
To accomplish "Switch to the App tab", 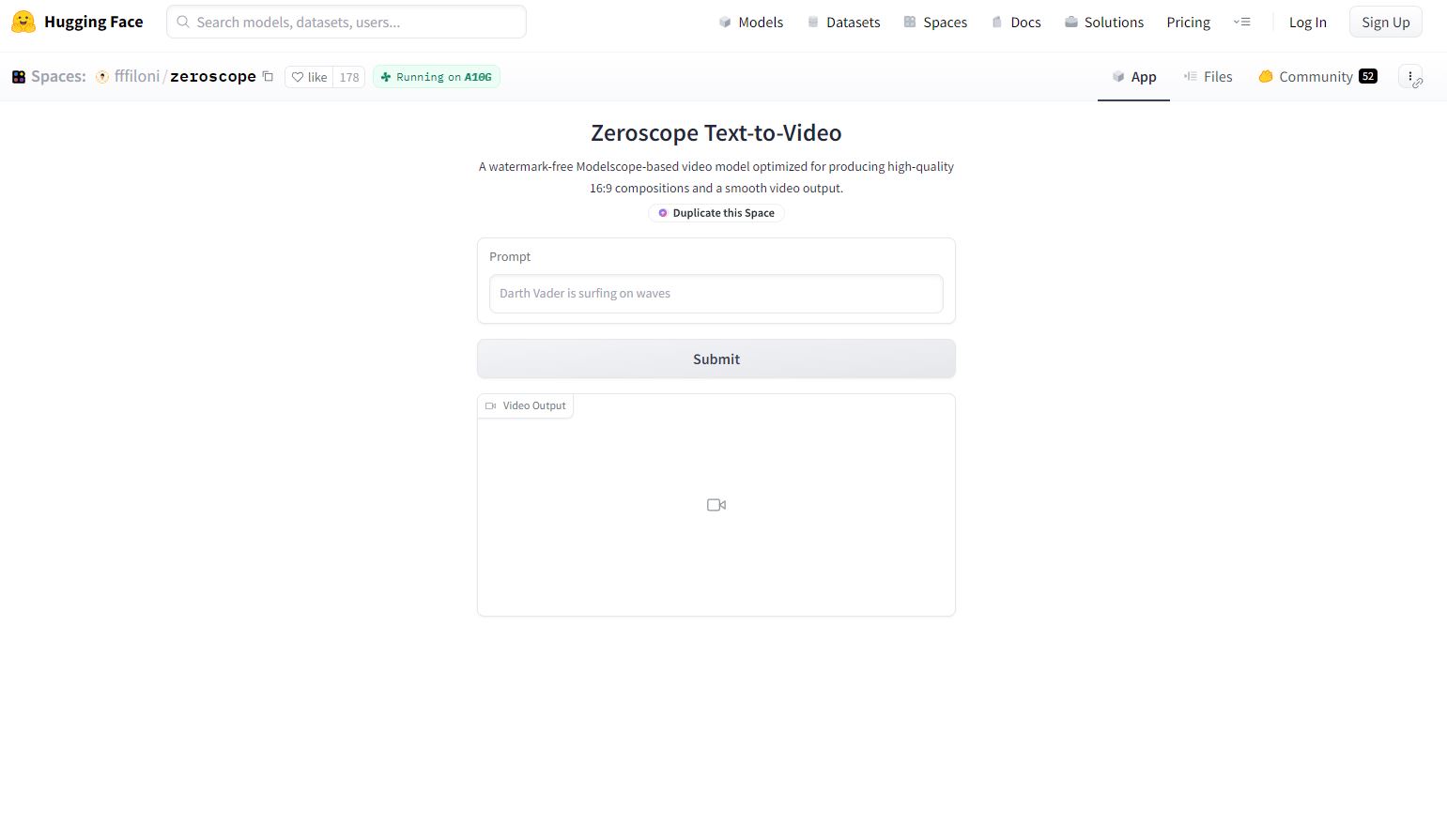I will 1133,77.
